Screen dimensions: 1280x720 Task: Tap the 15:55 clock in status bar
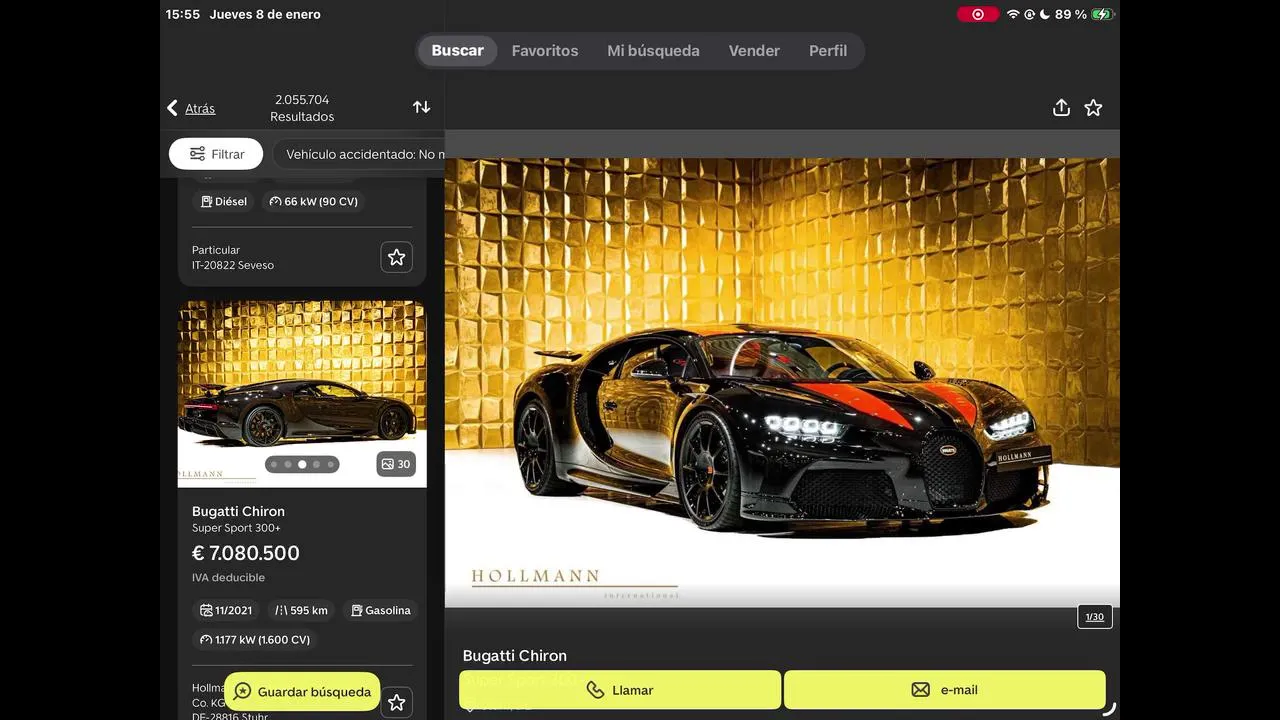(183, 14)
